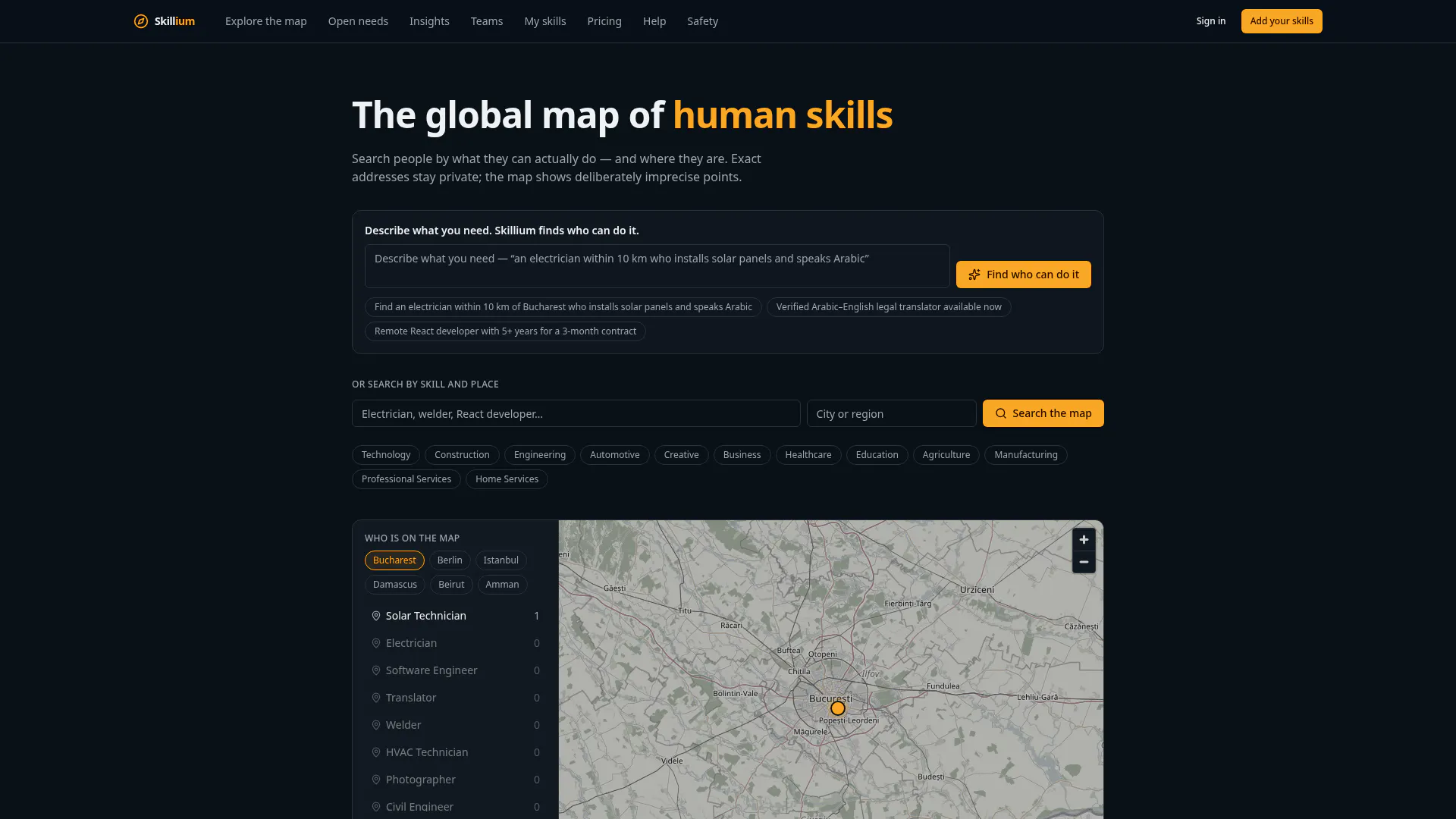
Task: Zoom in on the map
Action: point(1084,540)
